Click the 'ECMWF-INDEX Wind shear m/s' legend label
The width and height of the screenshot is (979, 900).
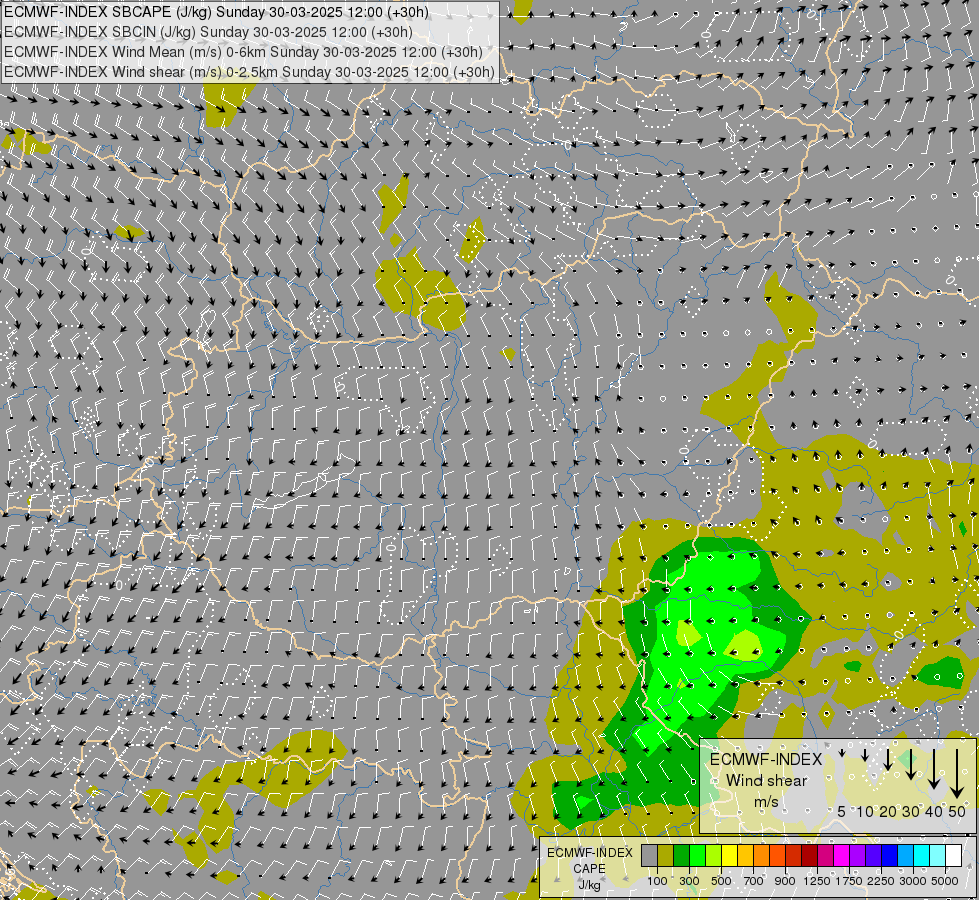pyautogui.click(x=766, y=780)
